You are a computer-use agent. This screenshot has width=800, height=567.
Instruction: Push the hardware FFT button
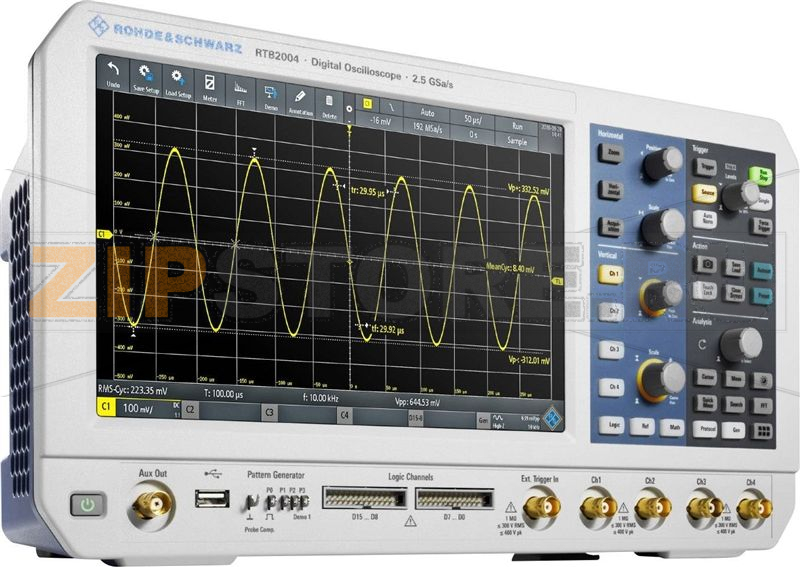[x=763, y=406]
